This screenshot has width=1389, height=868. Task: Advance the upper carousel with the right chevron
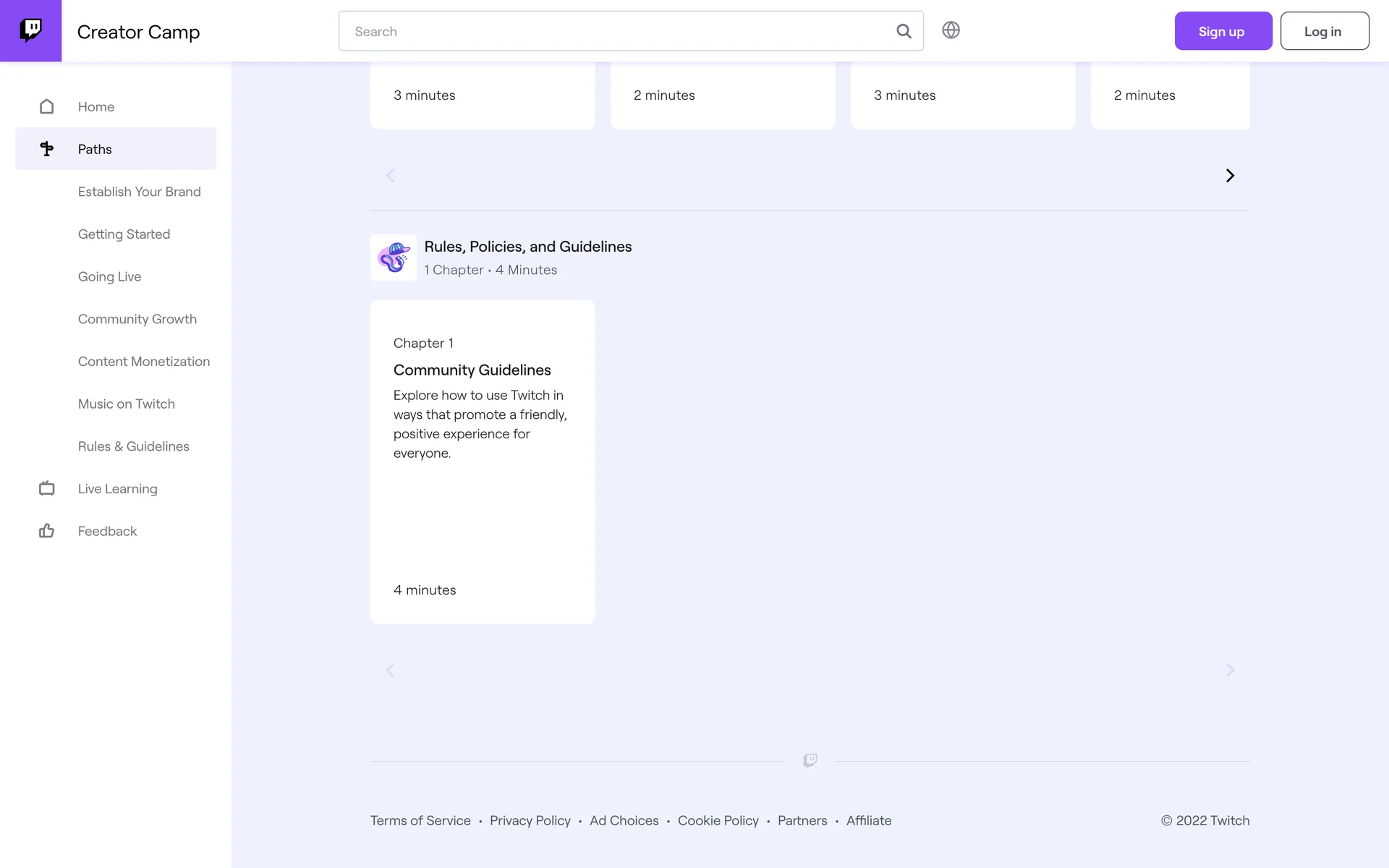1230,176
